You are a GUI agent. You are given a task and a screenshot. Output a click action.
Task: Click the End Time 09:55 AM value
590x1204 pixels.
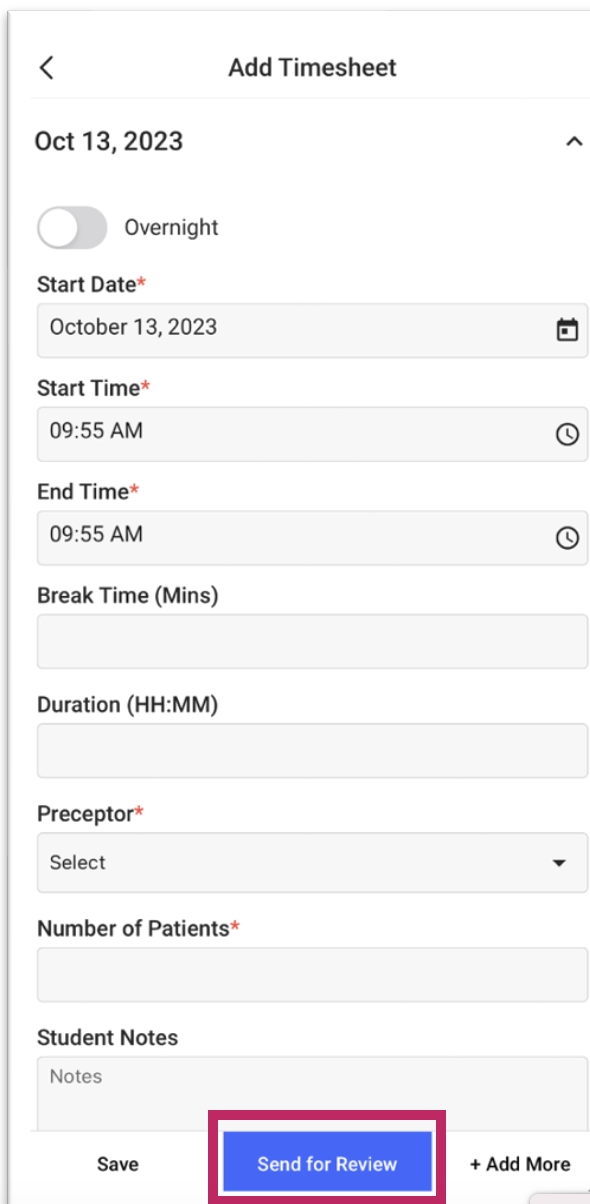[x=96, y=535]
